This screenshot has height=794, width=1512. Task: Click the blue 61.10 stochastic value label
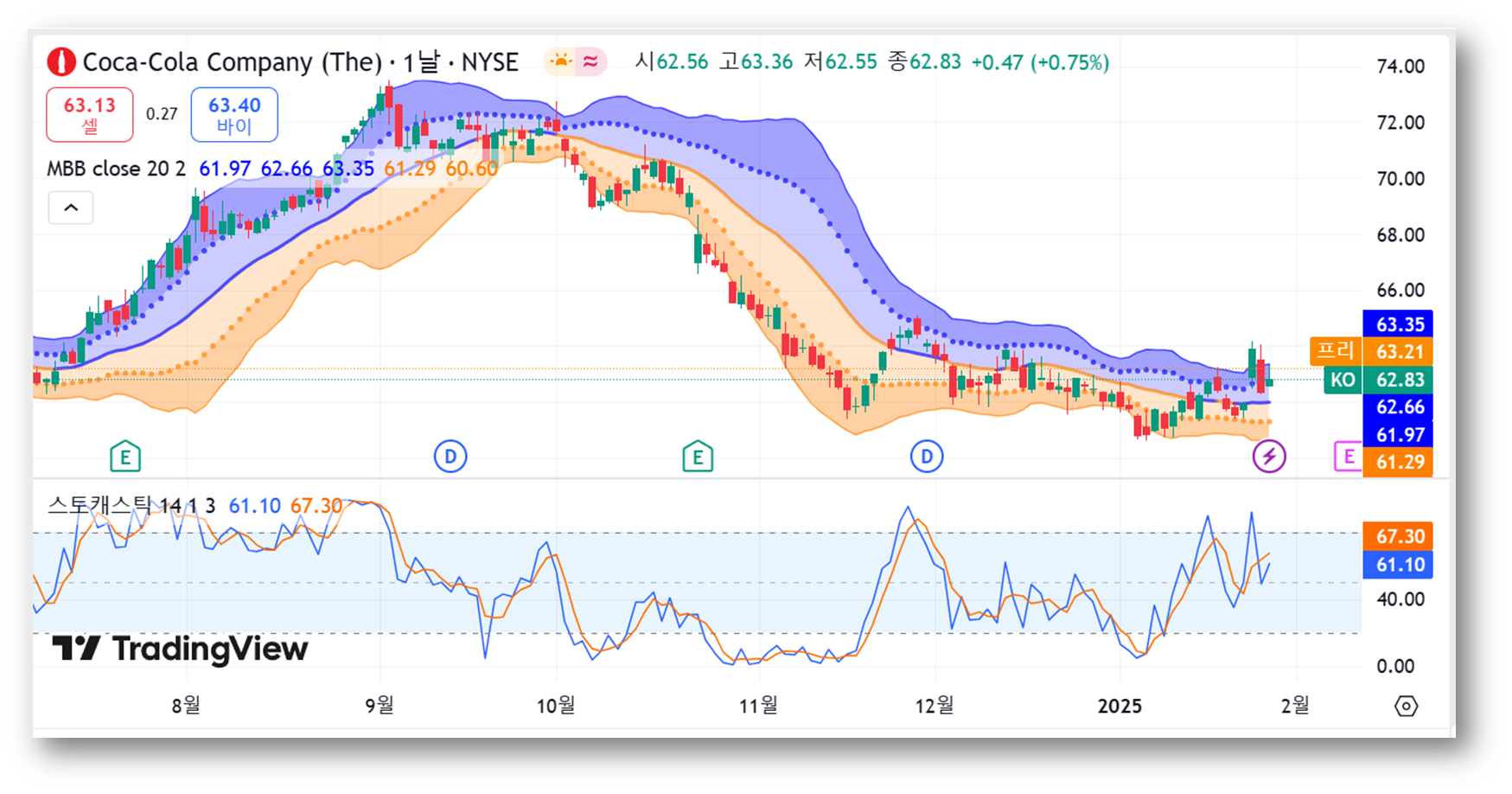(1398, 565)
